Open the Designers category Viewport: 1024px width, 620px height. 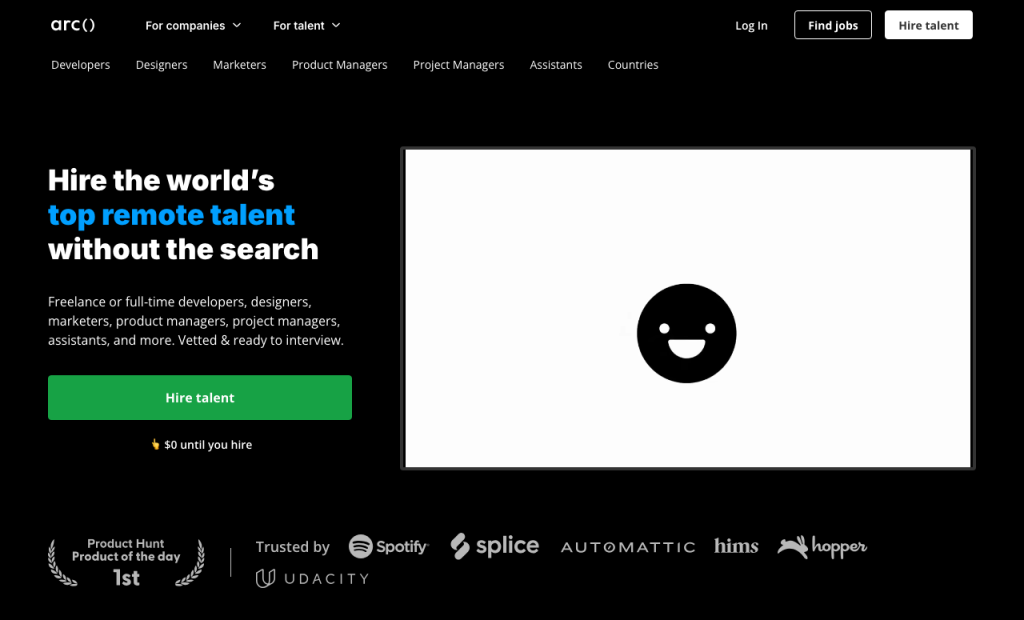tap(161, 65)
